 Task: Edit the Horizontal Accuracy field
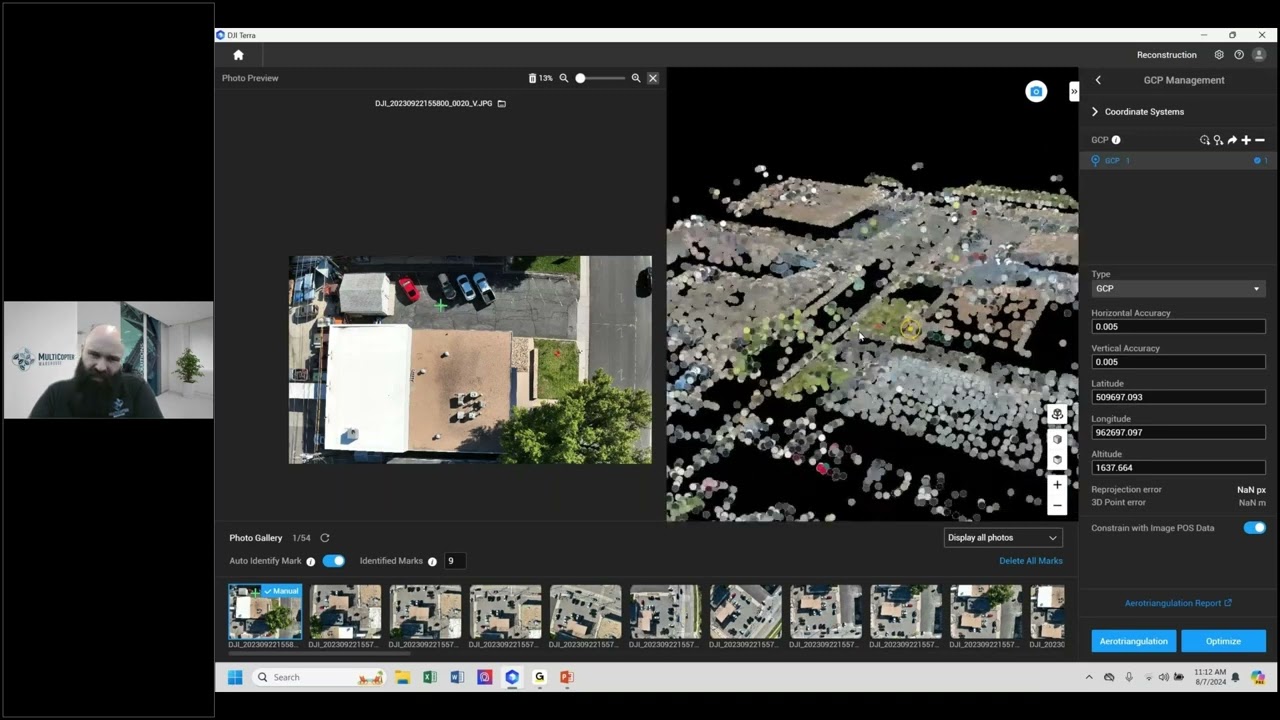[1178, 327]
